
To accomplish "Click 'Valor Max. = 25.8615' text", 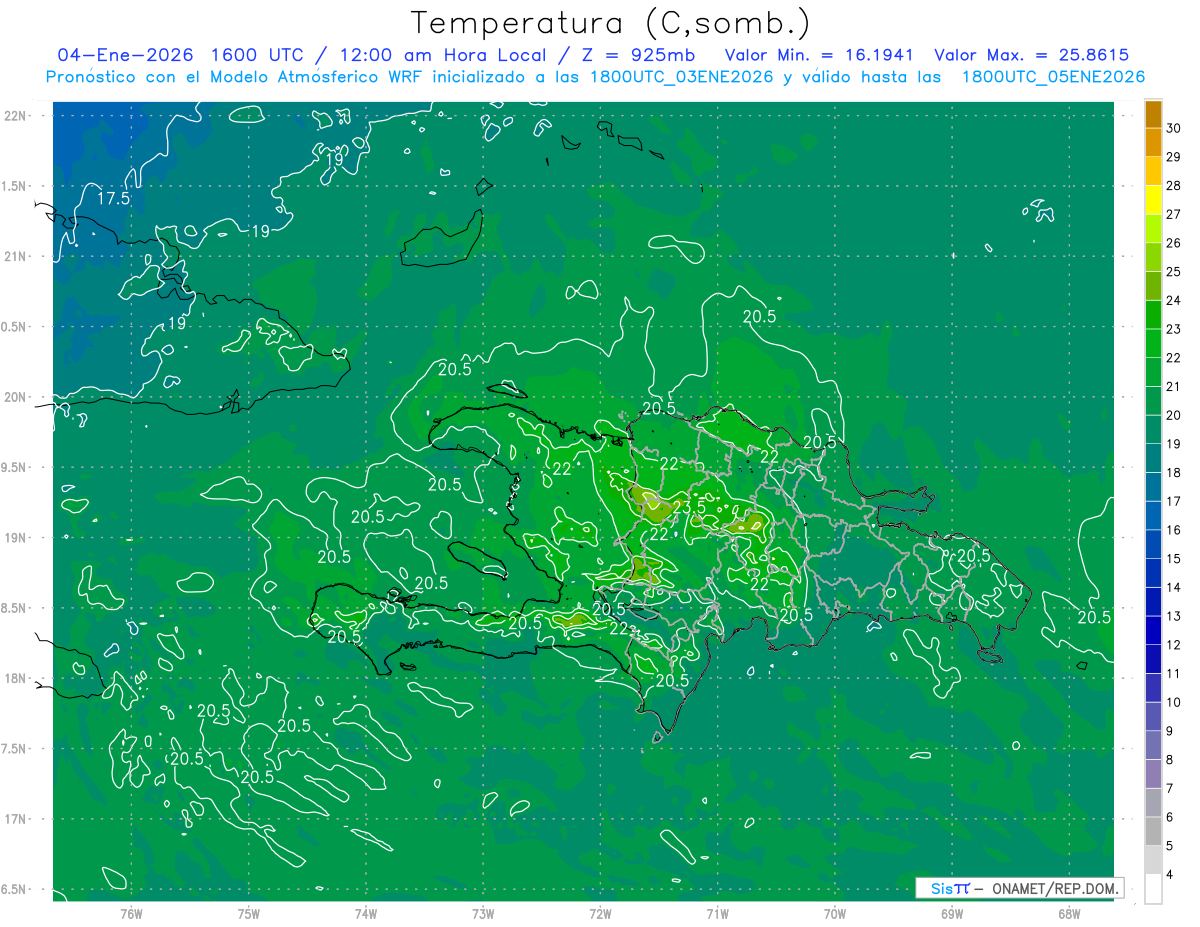I will (1031, 56).
